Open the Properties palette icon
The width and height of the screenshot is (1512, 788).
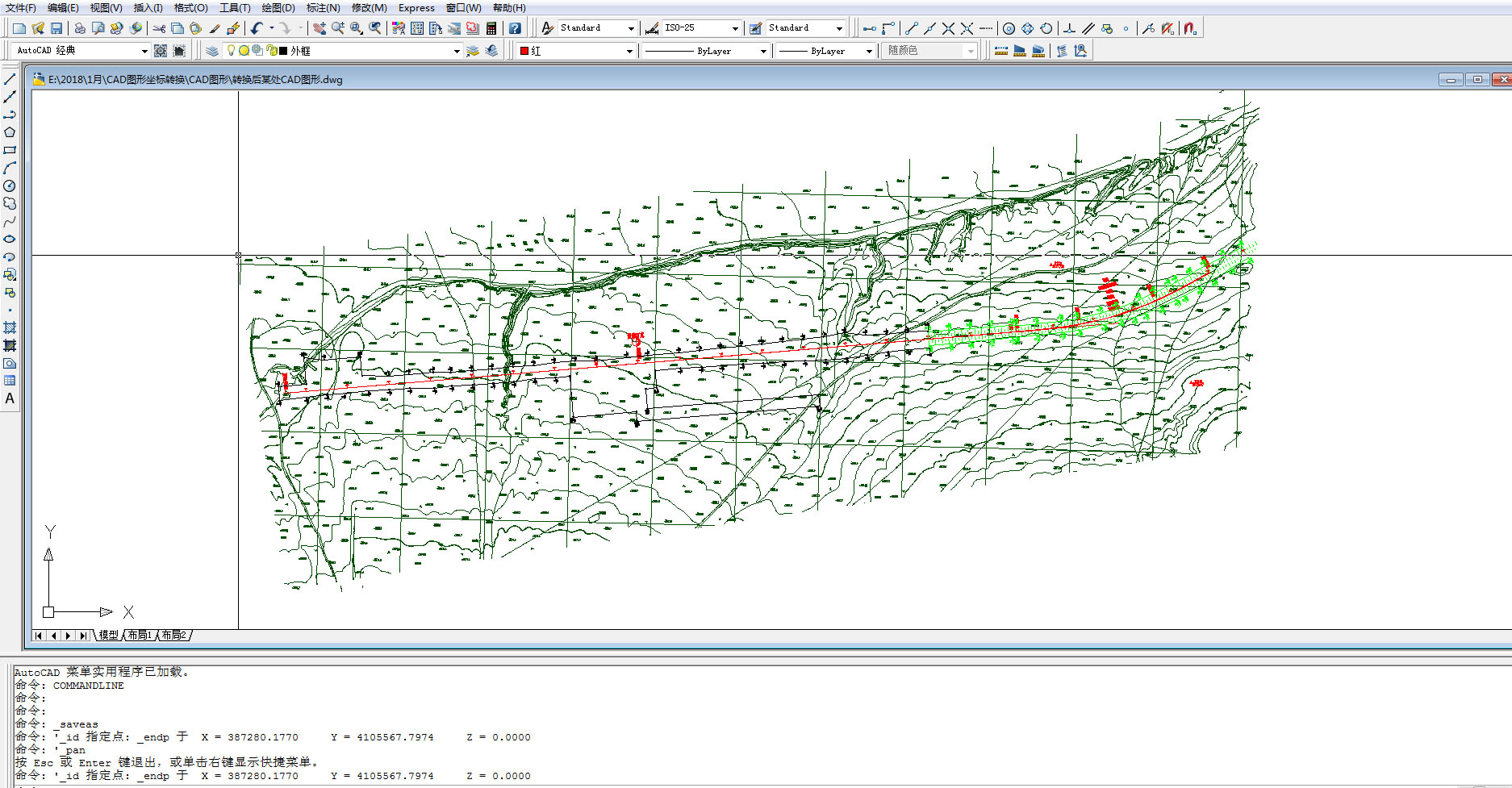pyautogui.click(x=399, y=28)
